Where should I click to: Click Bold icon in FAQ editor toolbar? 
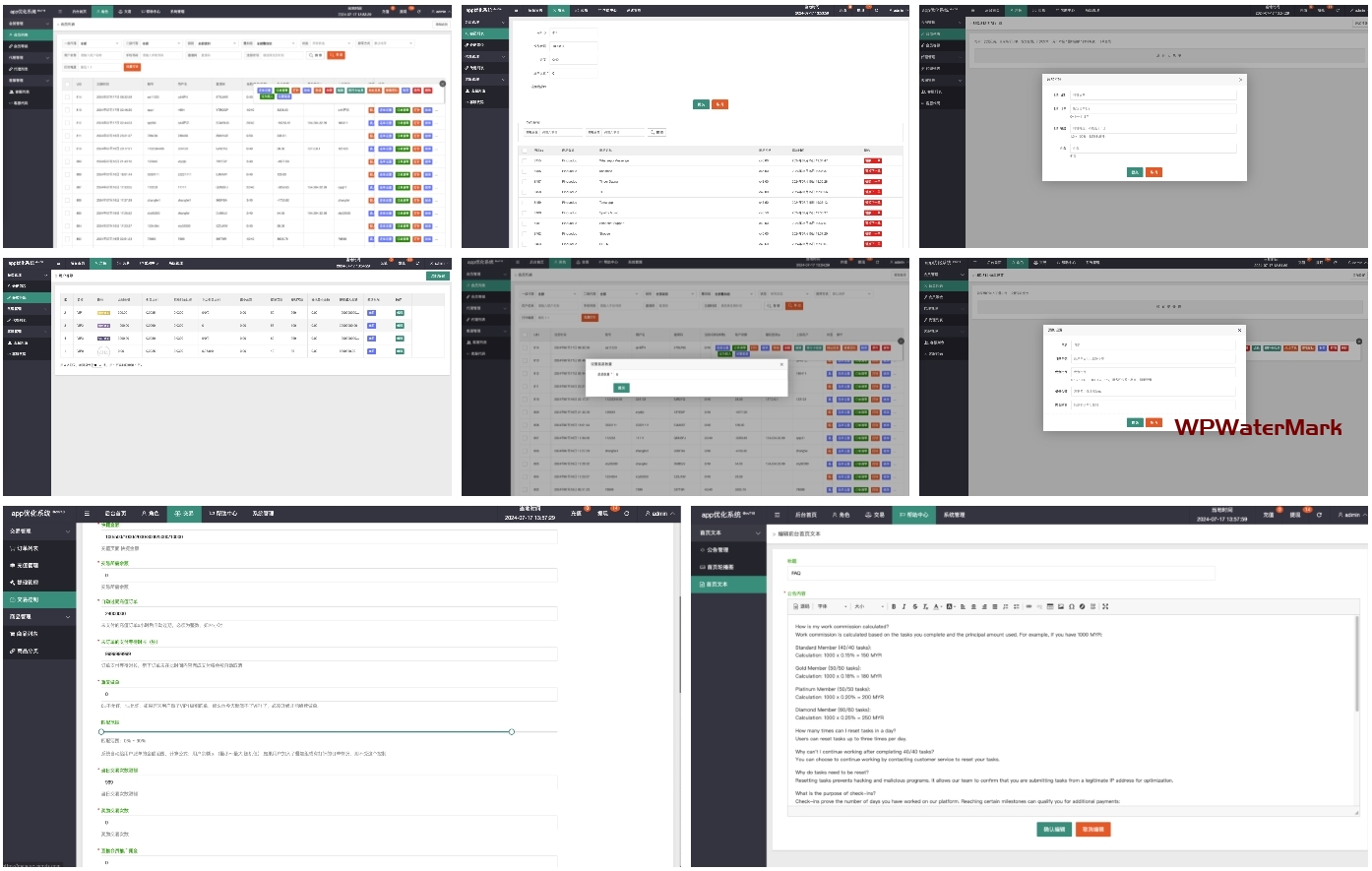894,606
